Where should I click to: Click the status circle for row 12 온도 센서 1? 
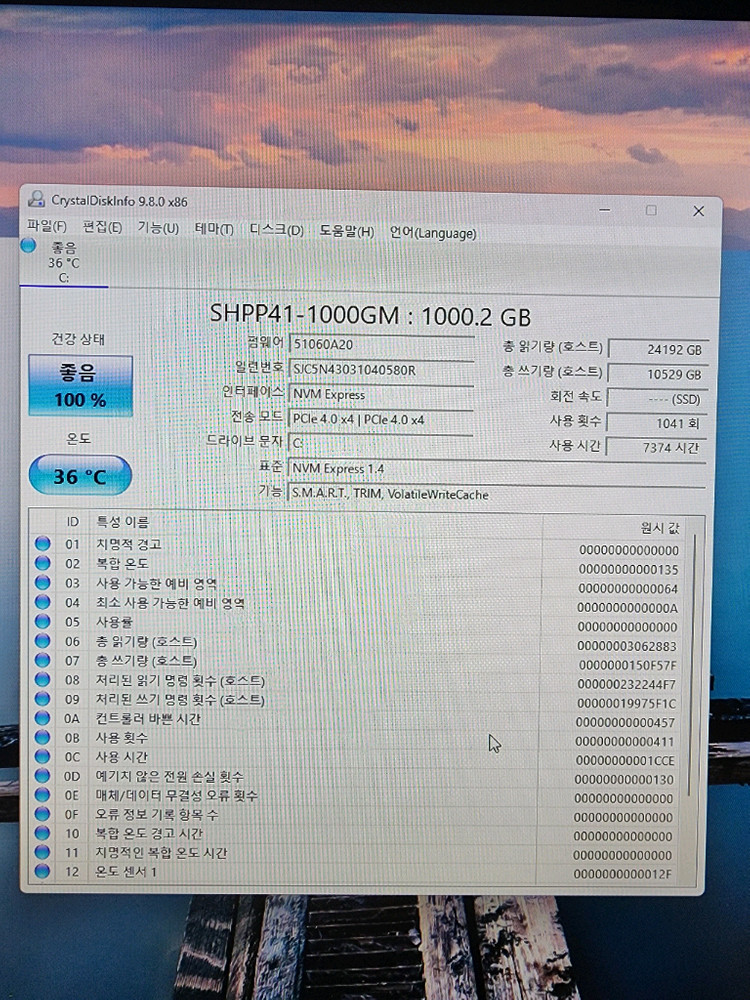(43, 871)
